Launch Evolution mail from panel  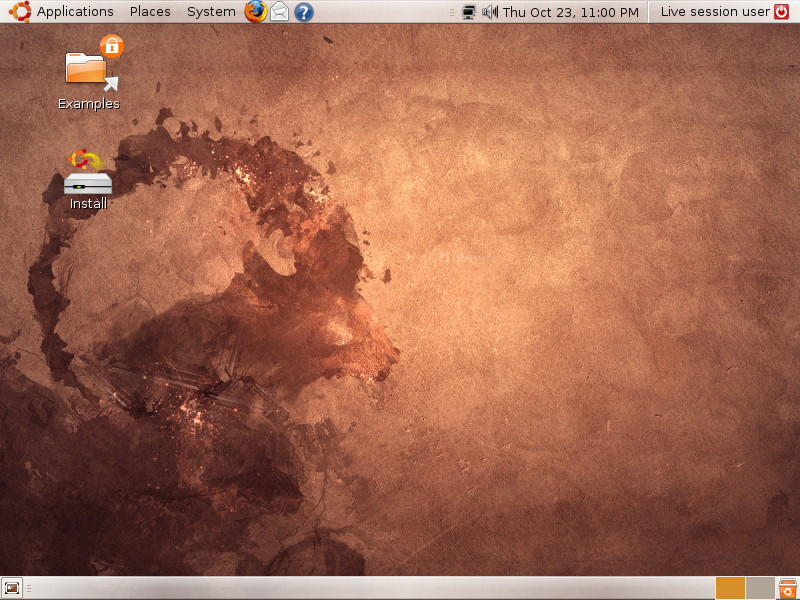(280, 12)
